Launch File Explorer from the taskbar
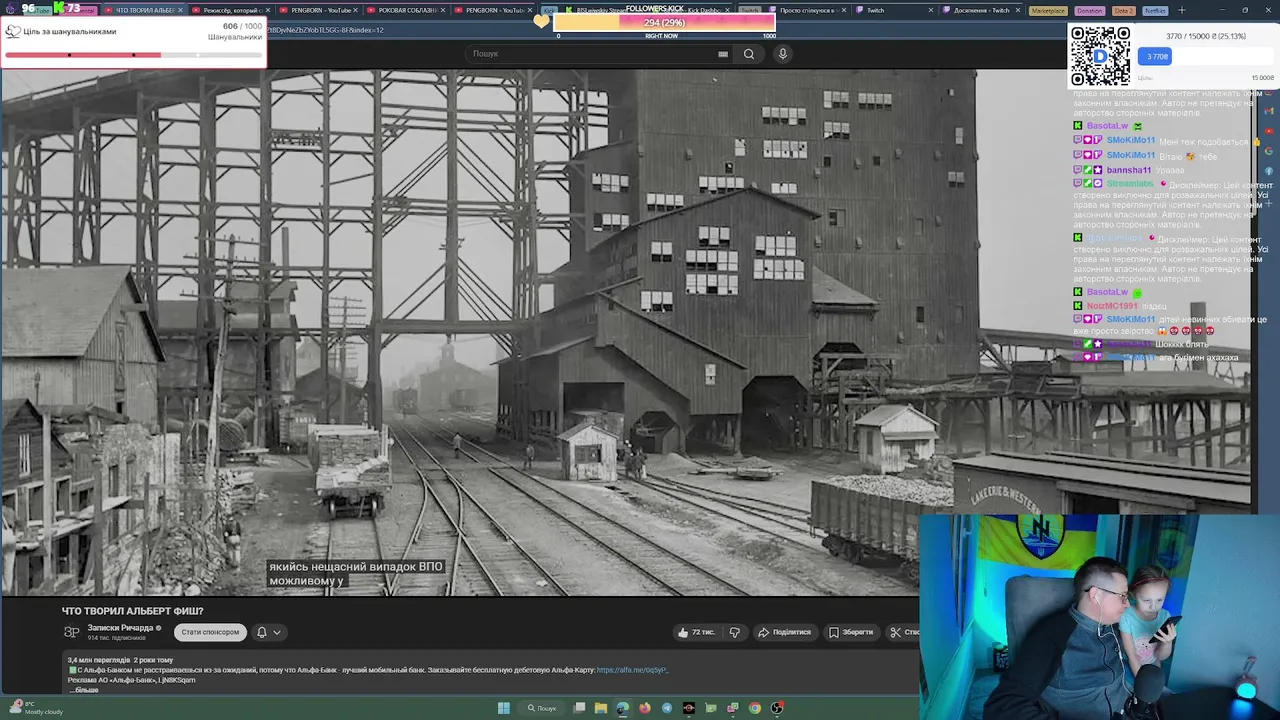 click(601, 708)
